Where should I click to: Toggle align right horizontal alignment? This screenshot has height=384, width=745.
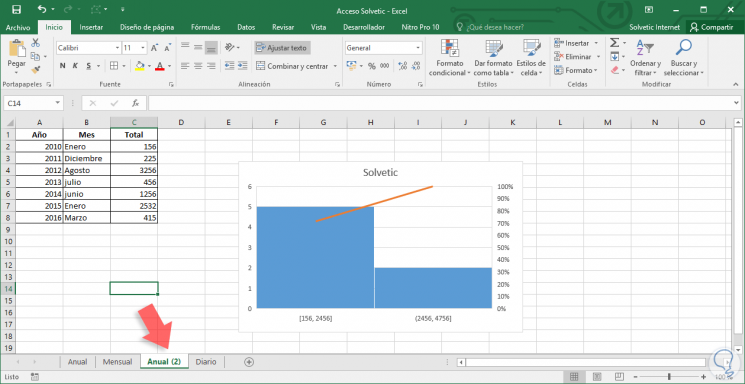coord(211,66)
